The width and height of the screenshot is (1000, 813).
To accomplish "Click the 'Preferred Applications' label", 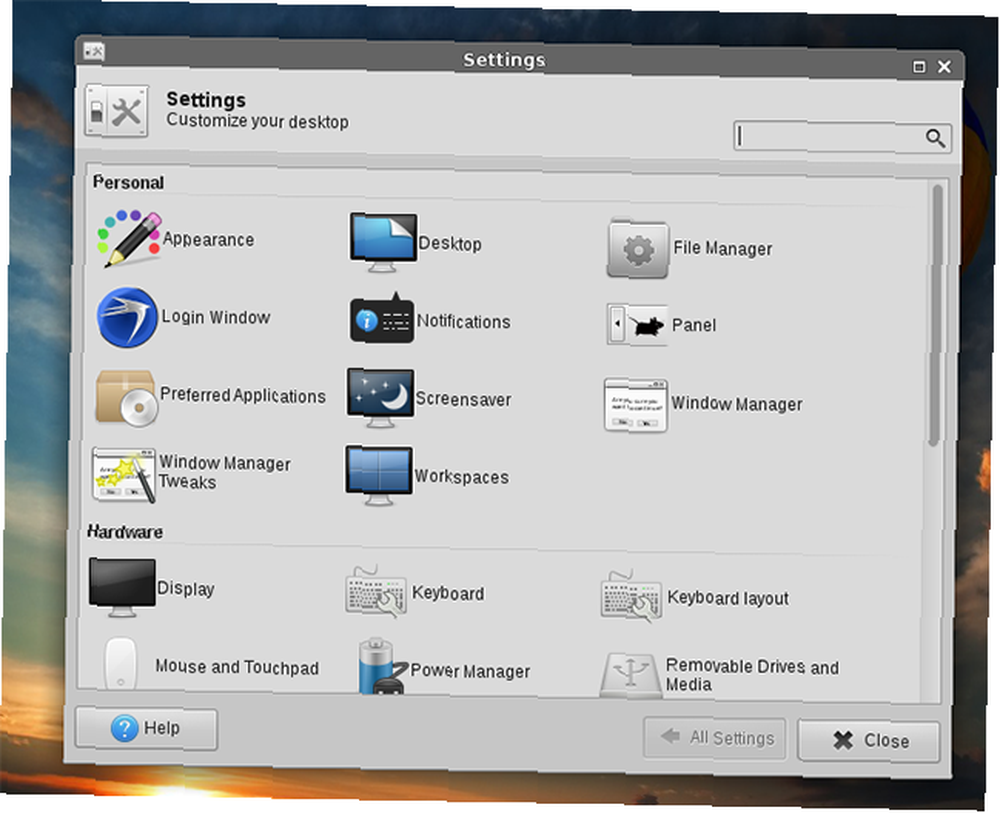I will 243,395.
